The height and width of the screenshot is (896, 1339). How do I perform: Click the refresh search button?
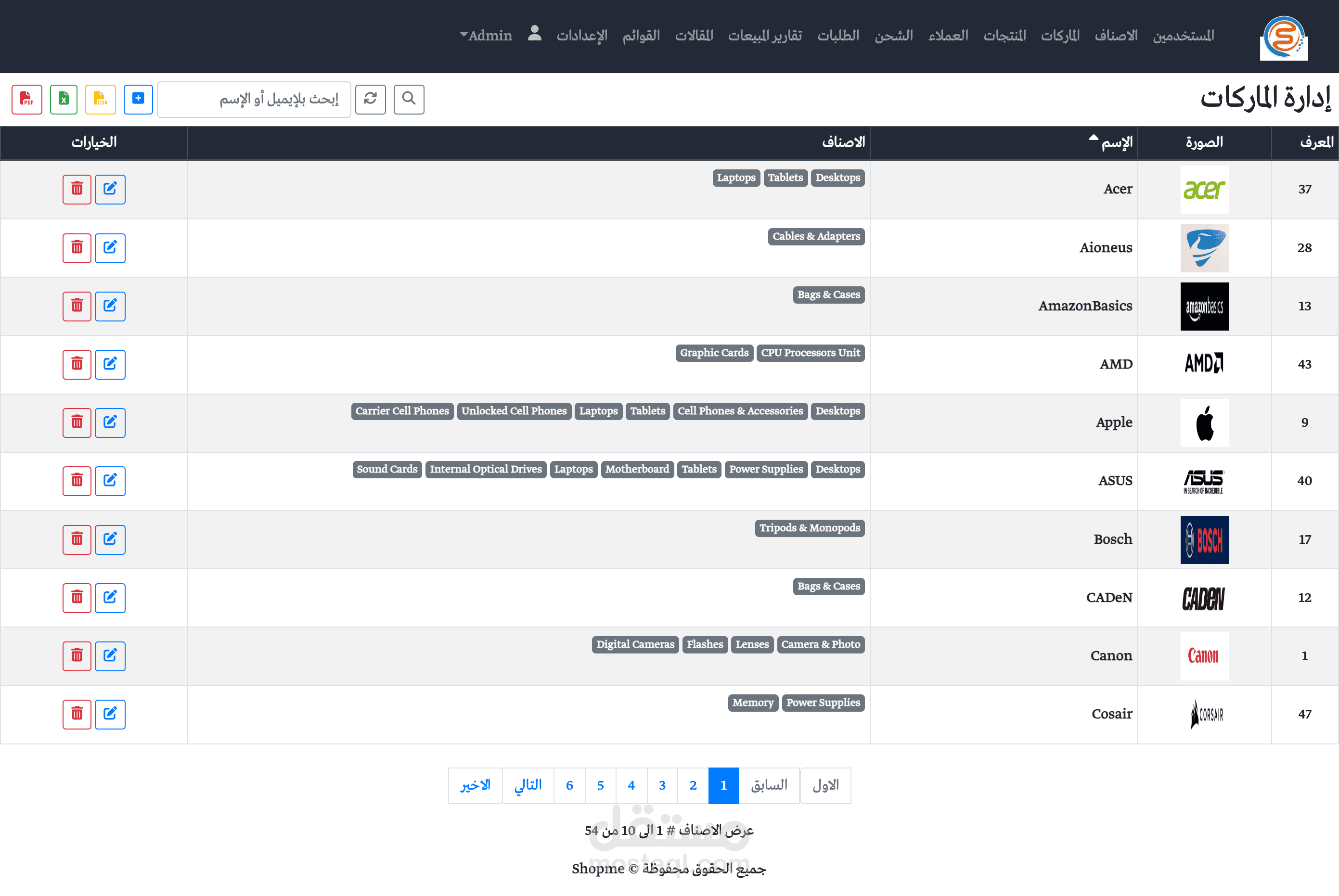coord(370,100)
